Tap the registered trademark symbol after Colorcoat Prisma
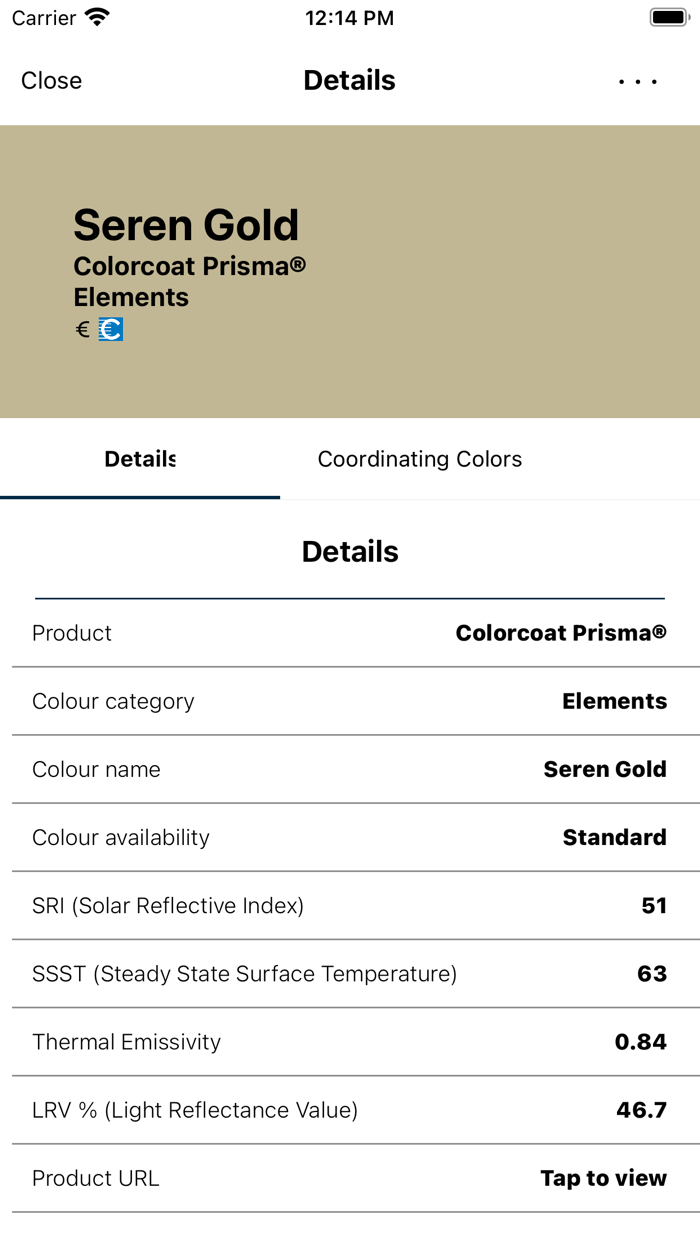This screenshot has height=1244, width=700. point(297,266)
